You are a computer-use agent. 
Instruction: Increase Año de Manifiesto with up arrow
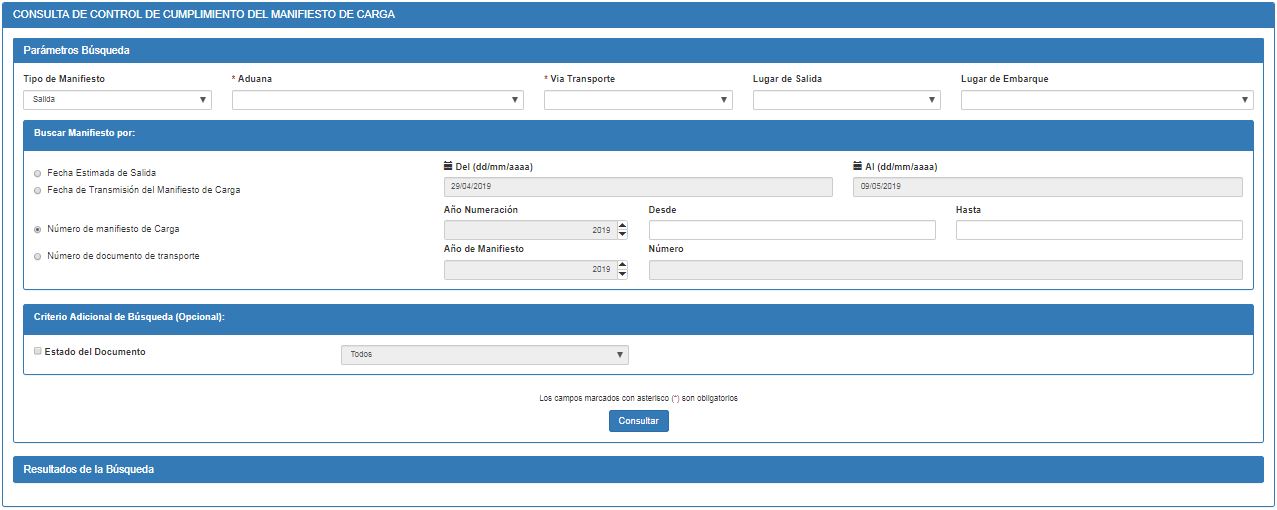[x=622, y=264]
